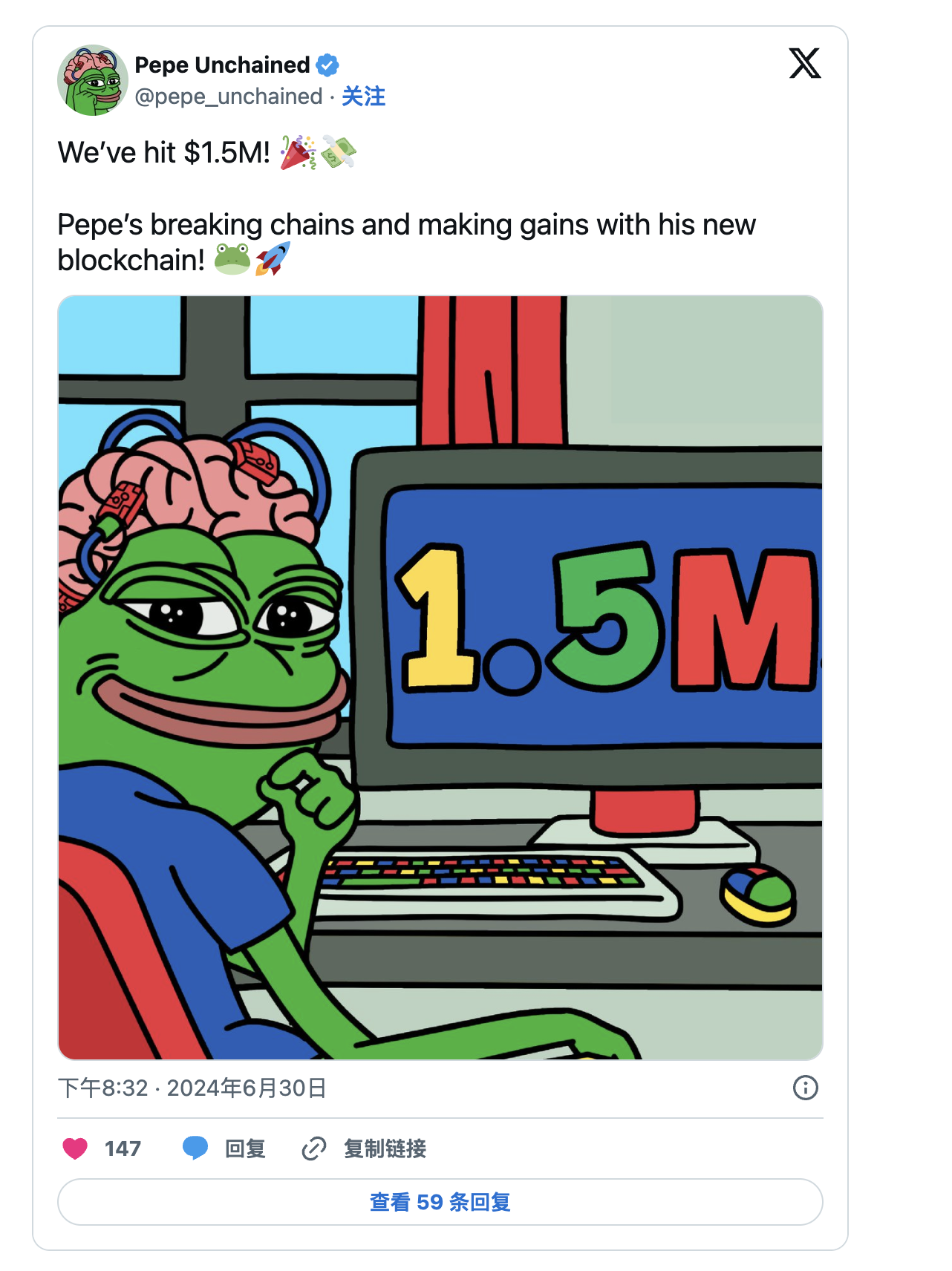Open 查看 59 条回复 button
The height and width of the screenshot is (1271, 952).
(440, 1202)
